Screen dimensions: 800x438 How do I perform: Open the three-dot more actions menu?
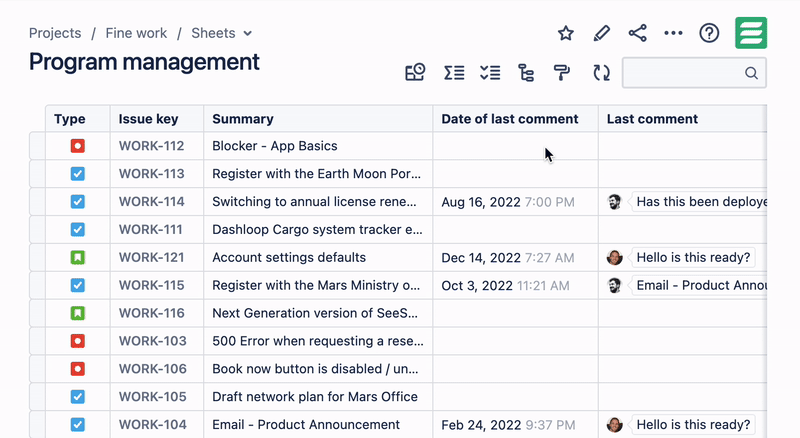tap(673, 33)
